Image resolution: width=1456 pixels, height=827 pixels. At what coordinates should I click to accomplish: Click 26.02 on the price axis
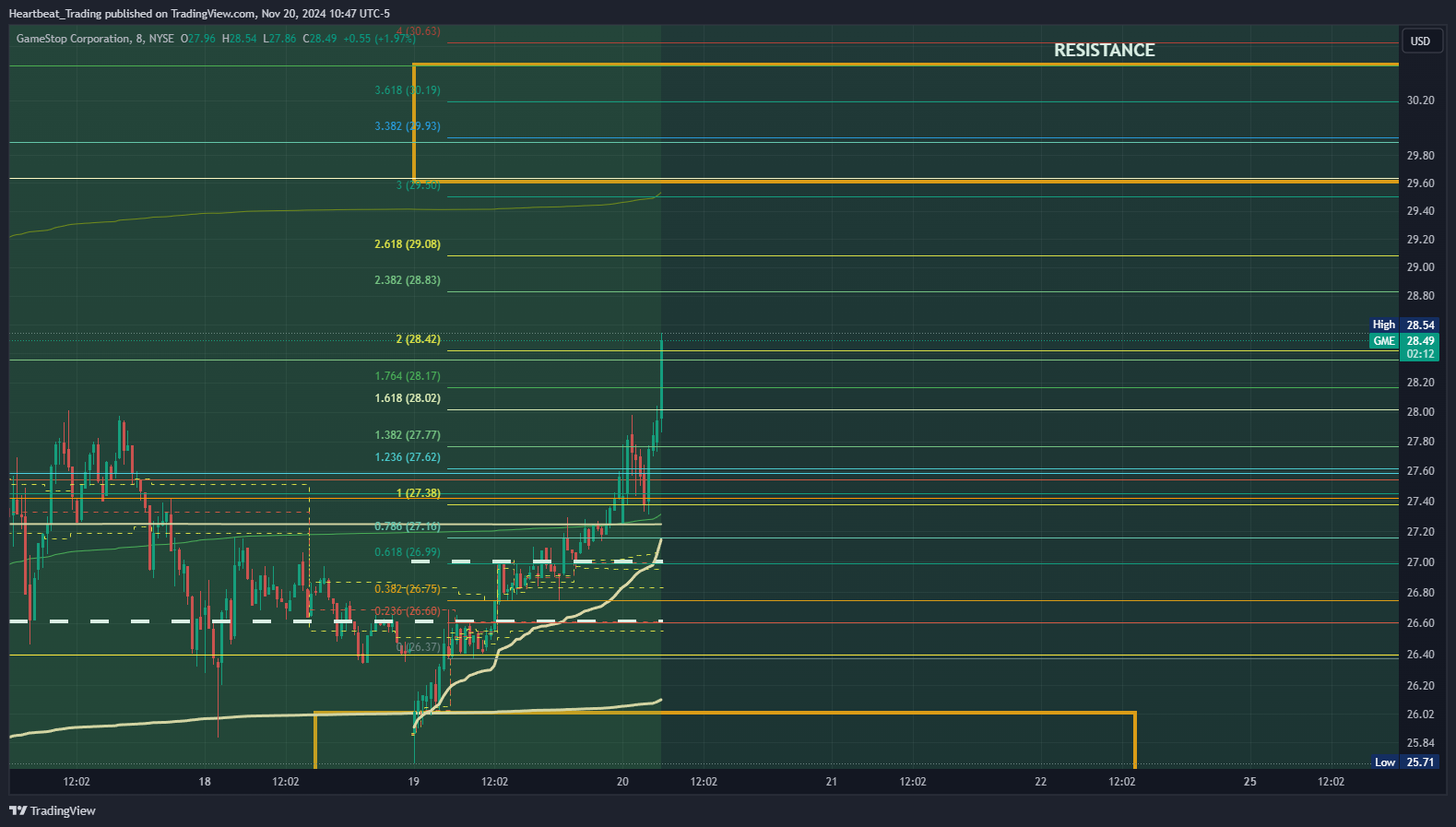point(1420,715)
